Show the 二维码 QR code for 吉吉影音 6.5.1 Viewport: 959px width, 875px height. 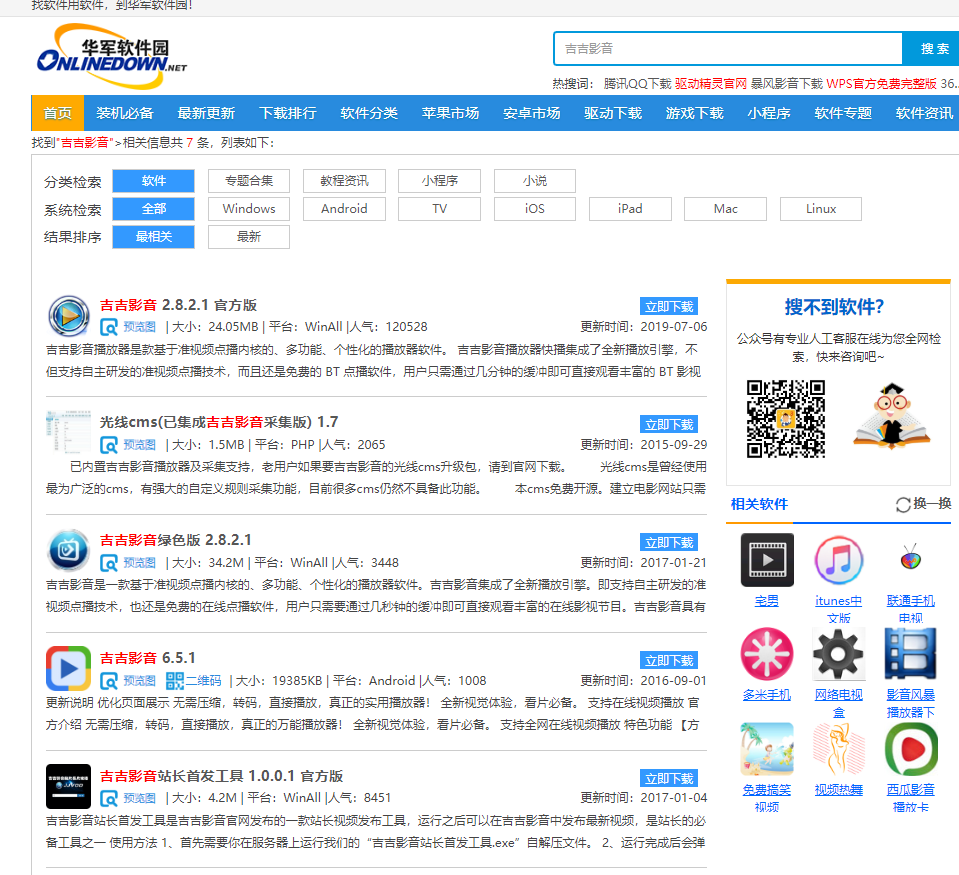[193, 681]
